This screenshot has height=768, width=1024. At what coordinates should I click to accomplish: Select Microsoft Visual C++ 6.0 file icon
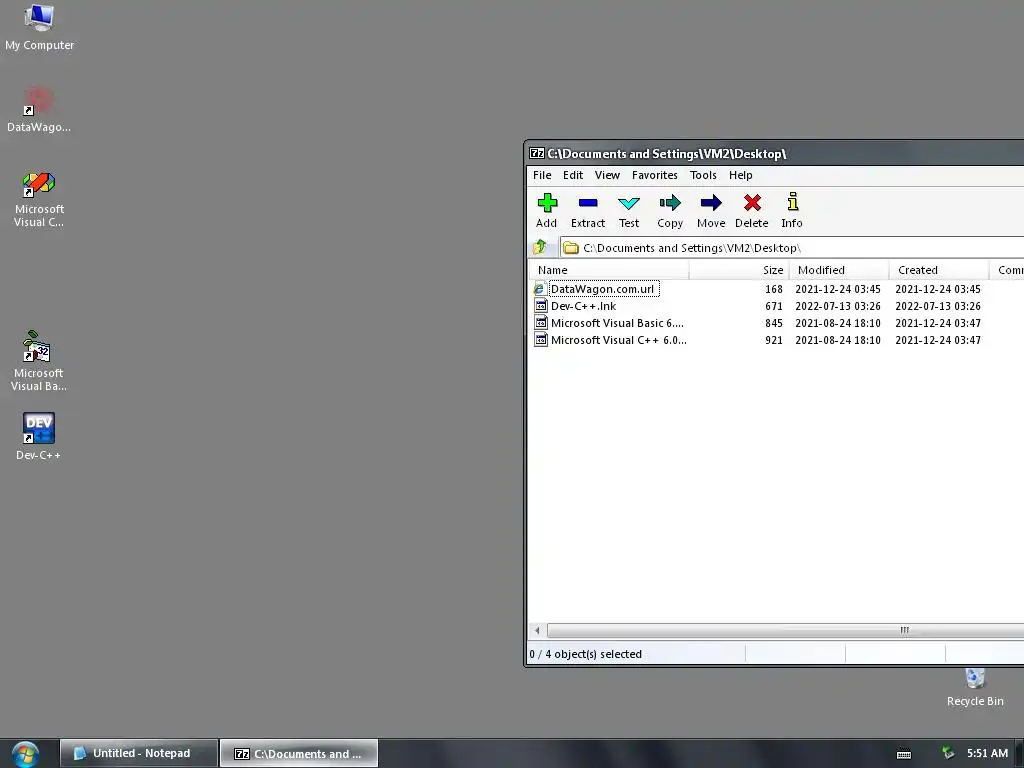point(541,340)
